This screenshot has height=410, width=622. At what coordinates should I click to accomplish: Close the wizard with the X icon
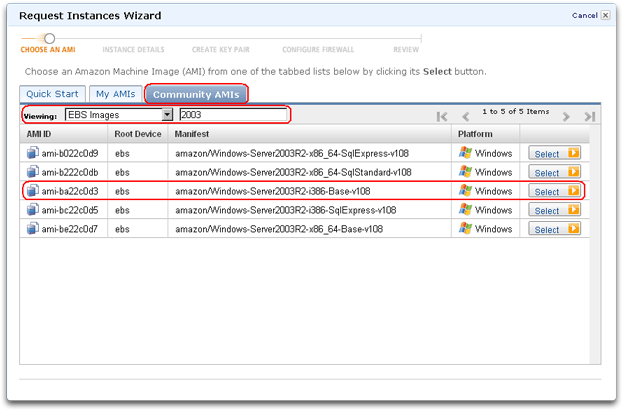tap(605, 15)
